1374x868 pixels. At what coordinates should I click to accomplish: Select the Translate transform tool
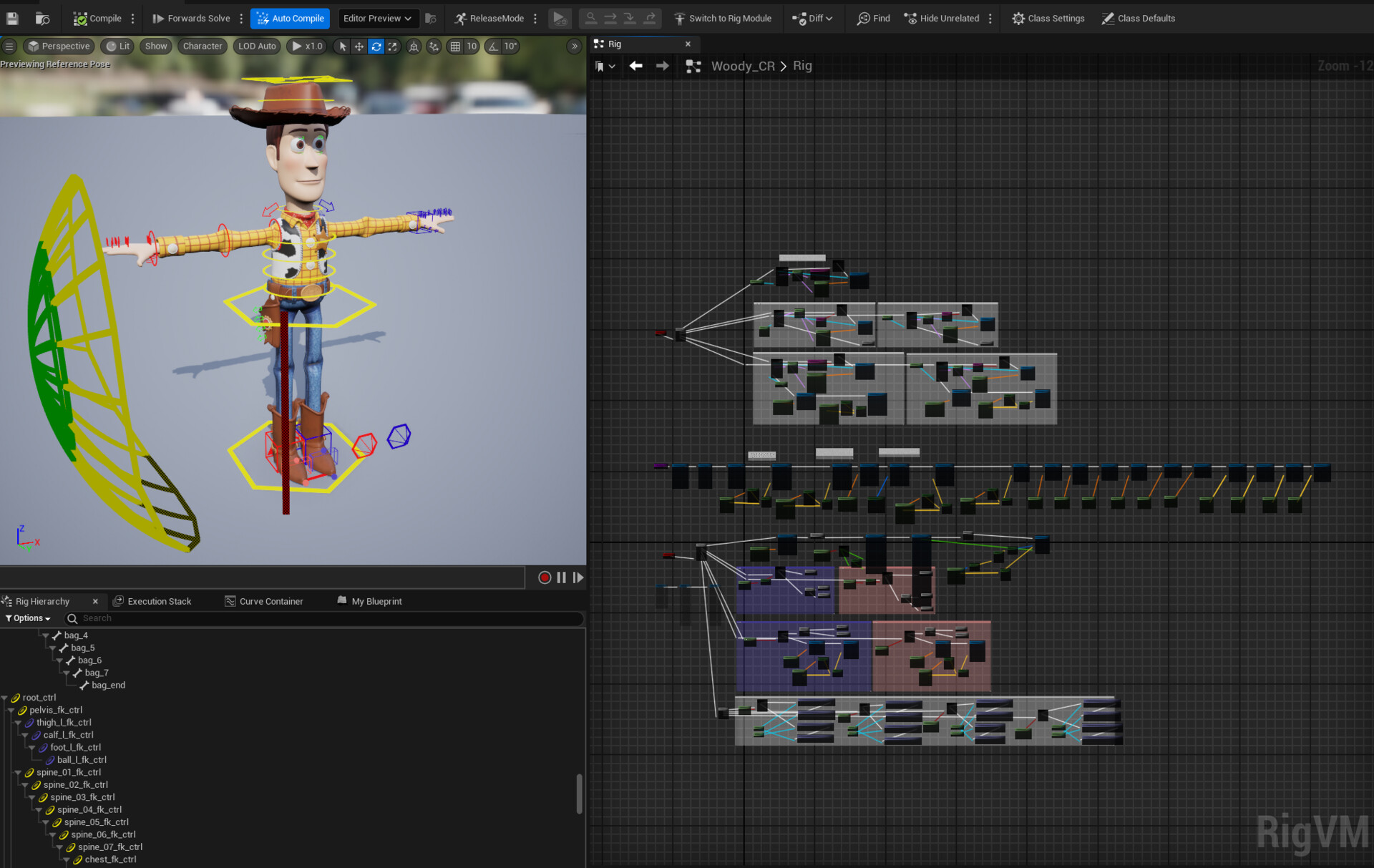[359, 46]
